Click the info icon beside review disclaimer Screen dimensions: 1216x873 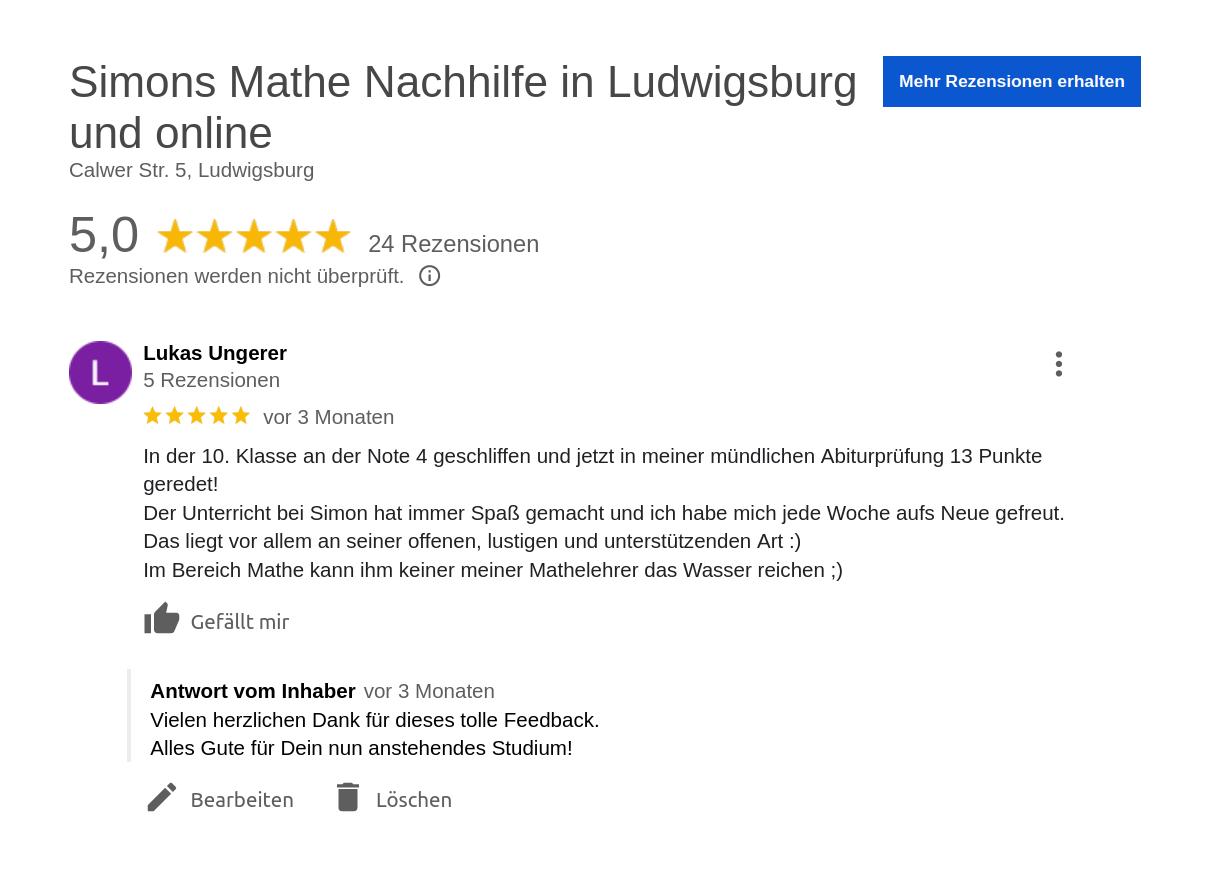tap(429, 276)
